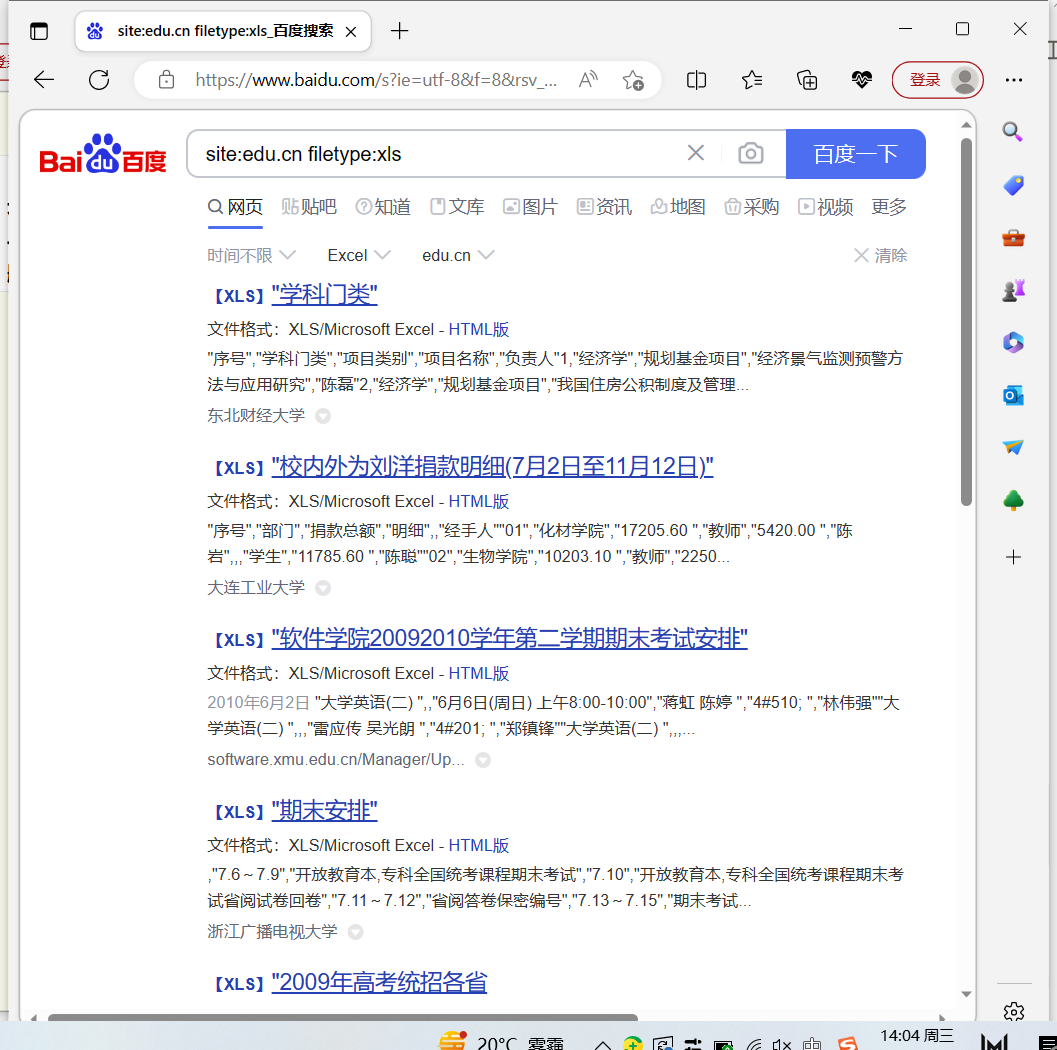The width and height of the screenshot is (1057, 1050).
Task: Click the vertical page scrollbar thumb
Action: (x=966, y=322)
